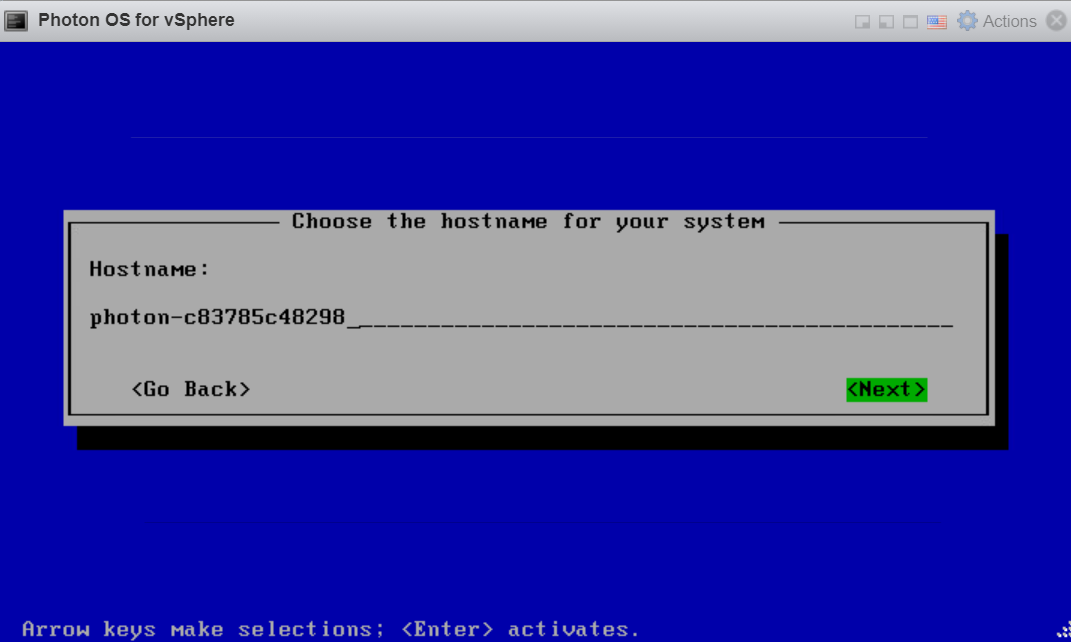This screenshot has width=1071, height=642.
Task: Close the console with the X icon
Action: pyautogui.click(x=1056, y=21)
